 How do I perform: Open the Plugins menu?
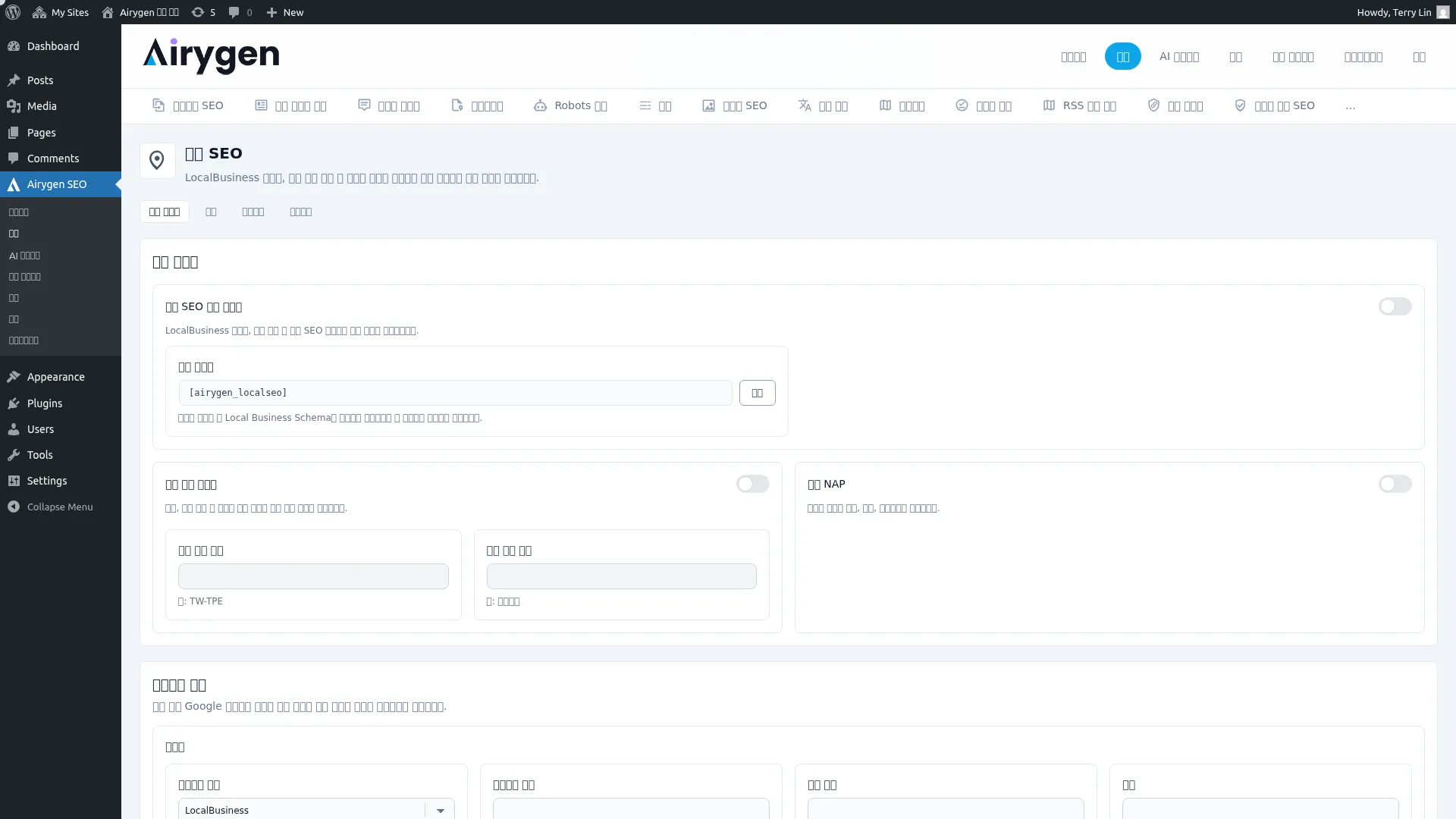(x=61, y=403)
